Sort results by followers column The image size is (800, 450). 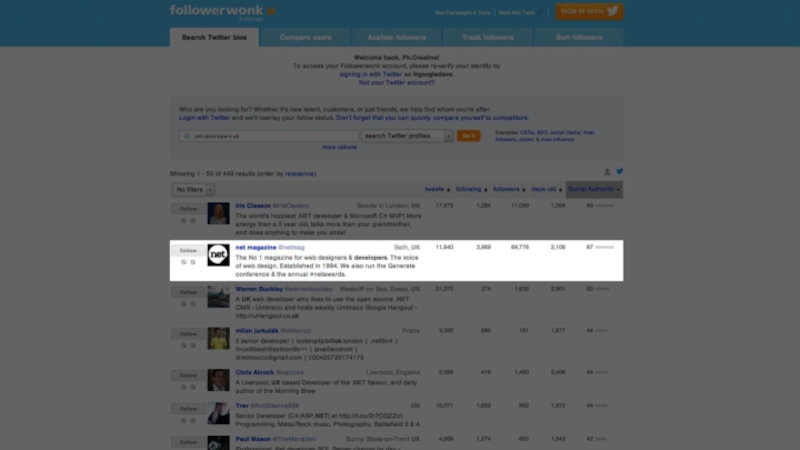pyautogui.click(x=509, y=189)
